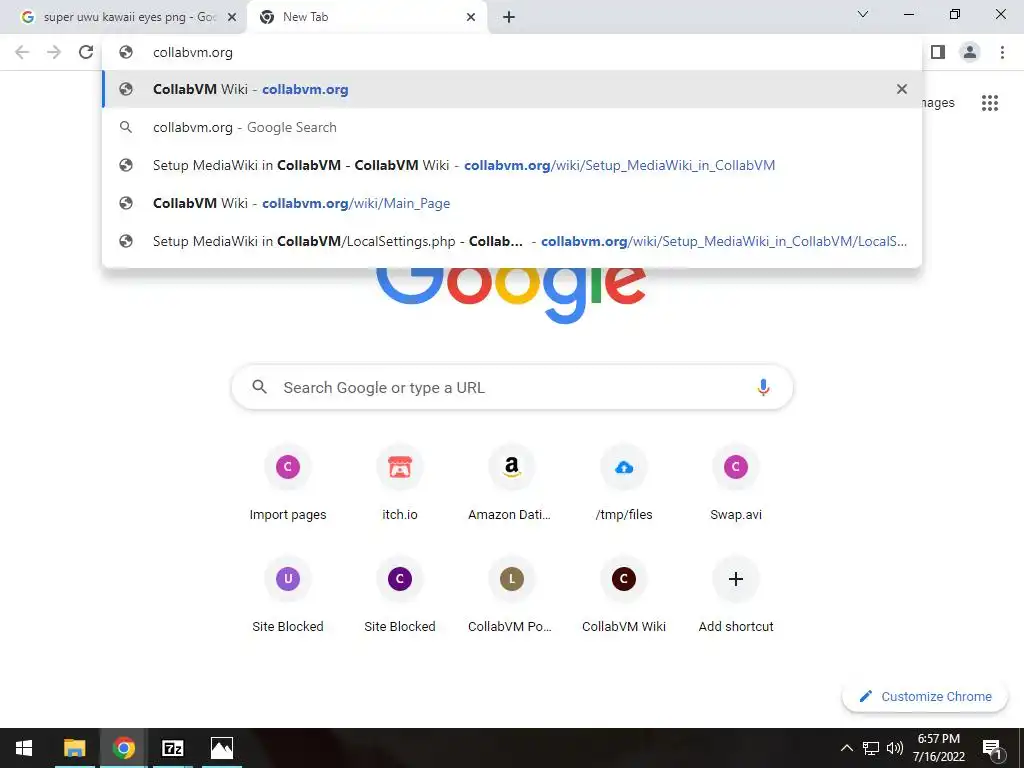This screenshot has height=768, width=1024.
Task: Open the Windows Start menu
Action: click(24, 748)
